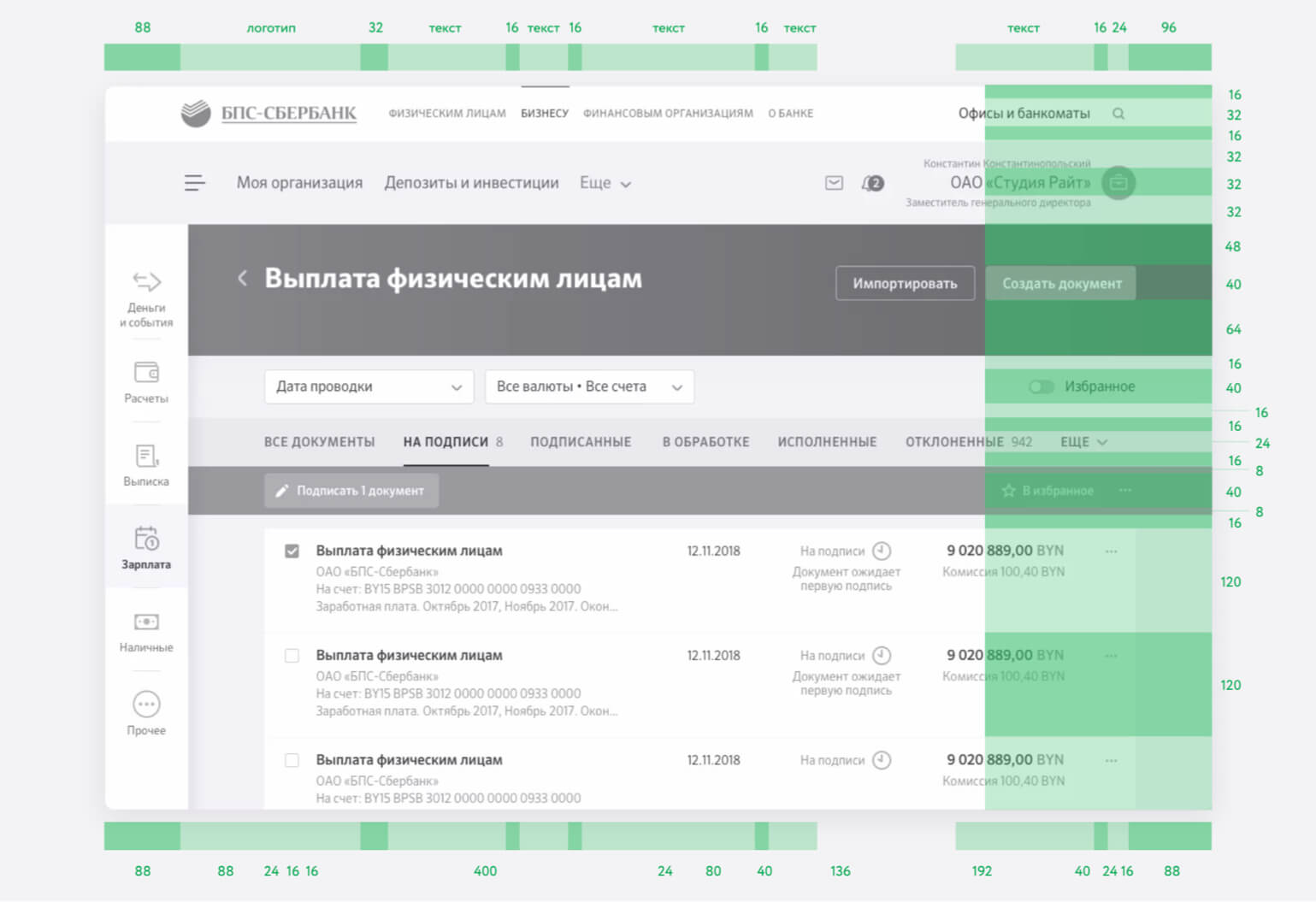Open the search magnifier icon
This screenshot has width=1316, height=902.
pyautogui.click(x=1118, y=114)
